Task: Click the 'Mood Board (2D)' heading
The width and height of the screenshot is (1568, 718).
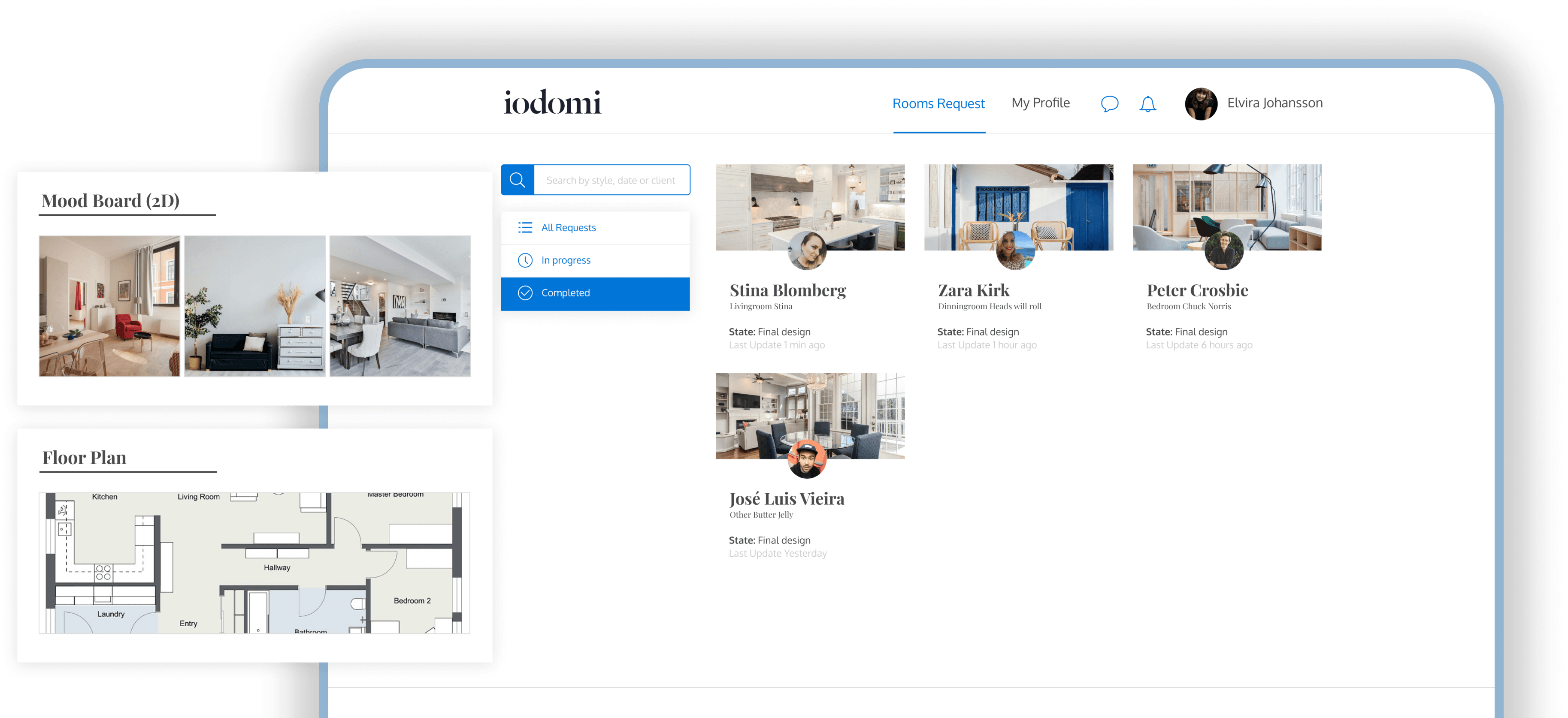Action: [x=110, y=201]
